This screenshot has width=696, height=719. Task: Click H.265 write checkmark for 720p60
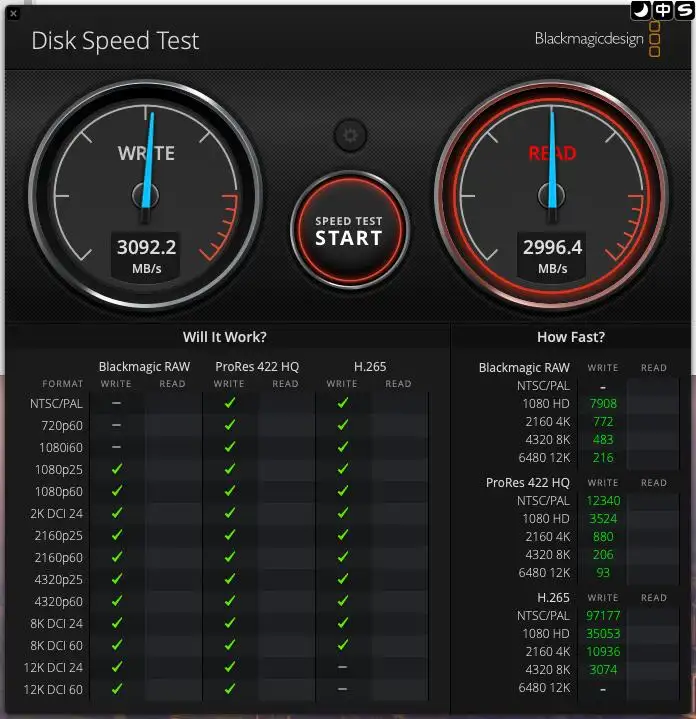(x=342, y=425)
